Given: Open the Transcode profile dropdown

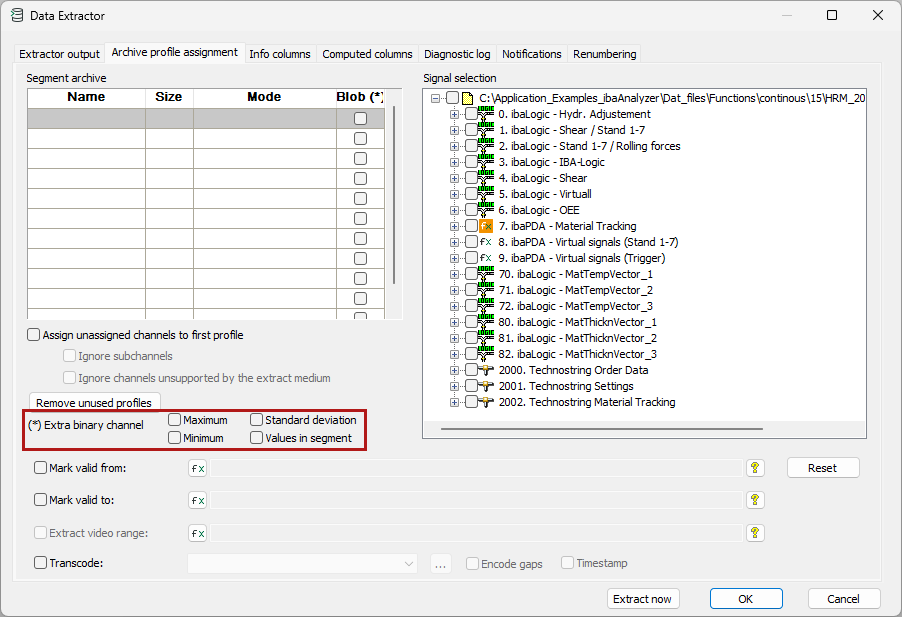Looking at the screenshot, I should click(x=409, y=564).
